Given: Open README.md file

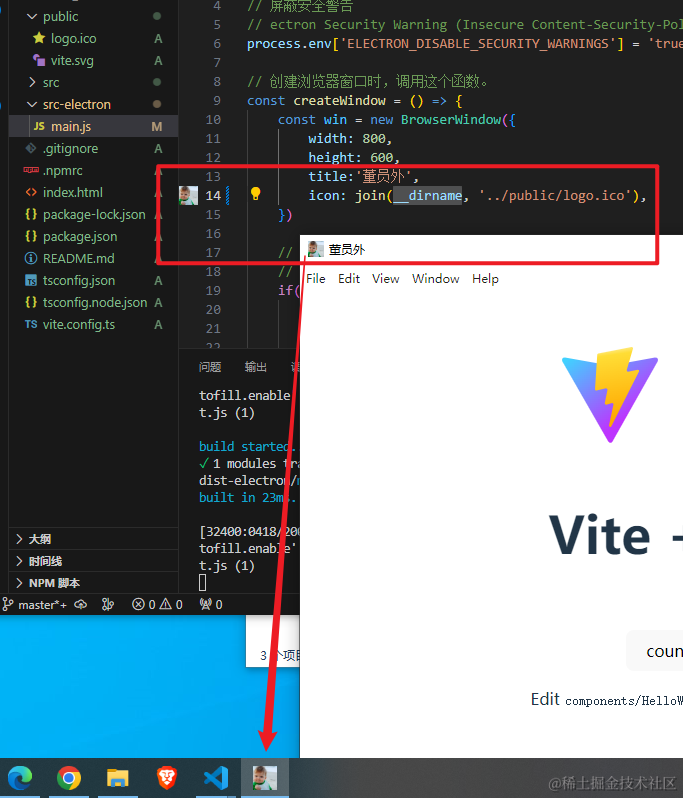Looking at the screenshot, I should point(78,259).
